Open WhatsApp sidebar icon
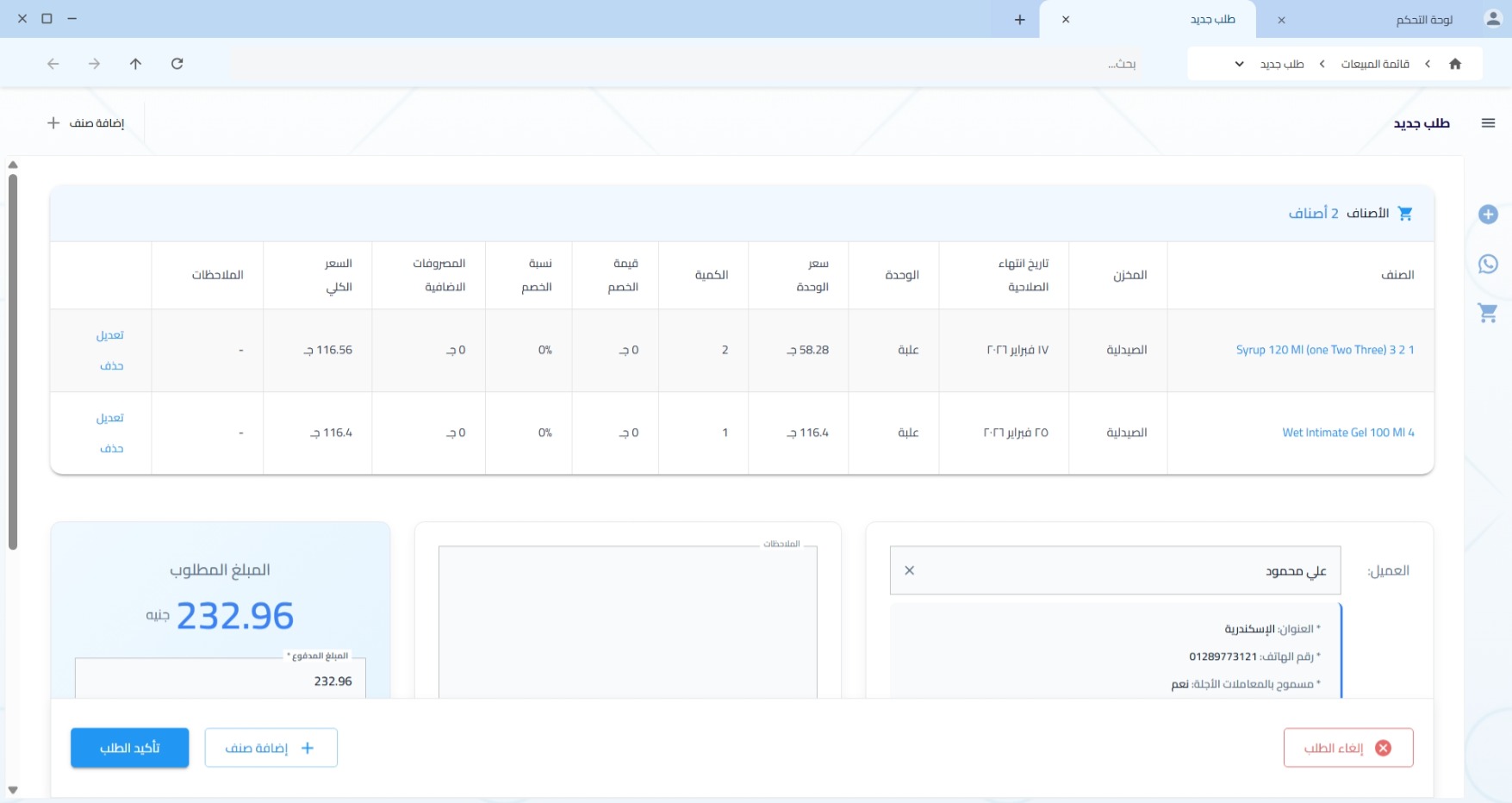Image resolution: width=1512 pixels, height=803 pixels. 1488,264
